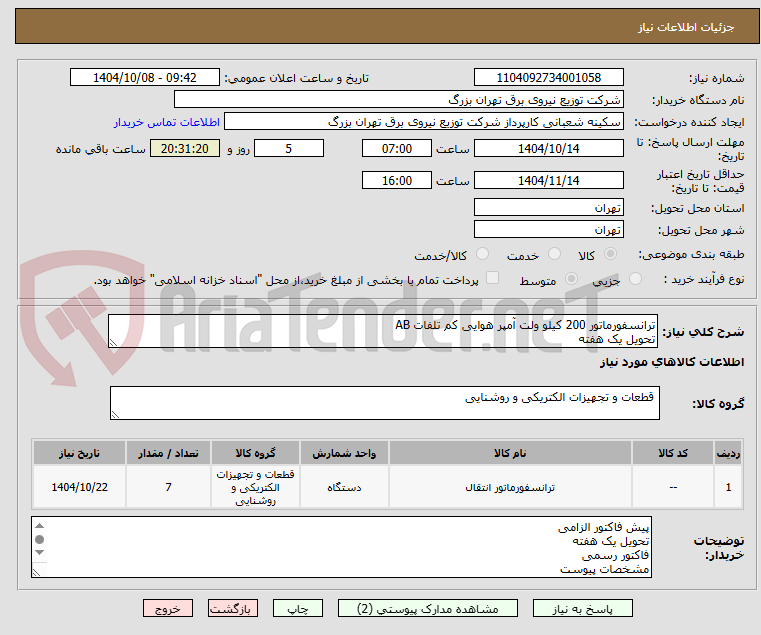This screenshot has height=635, width=761.
Task: Click the بازگشت back button
Action: (233, 608)
